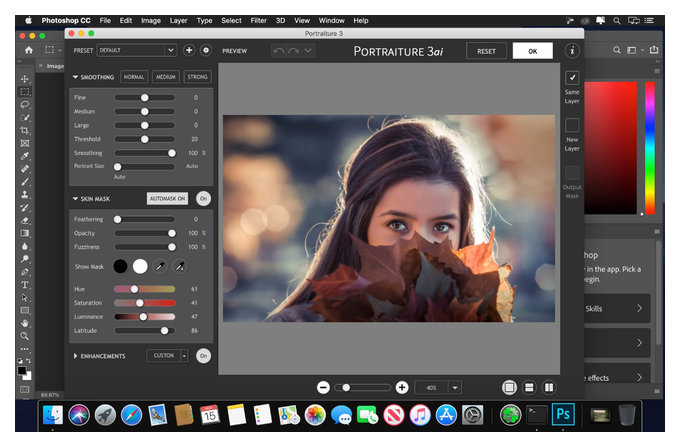Click the redo arrow in Portraiture

coord(294,51)
